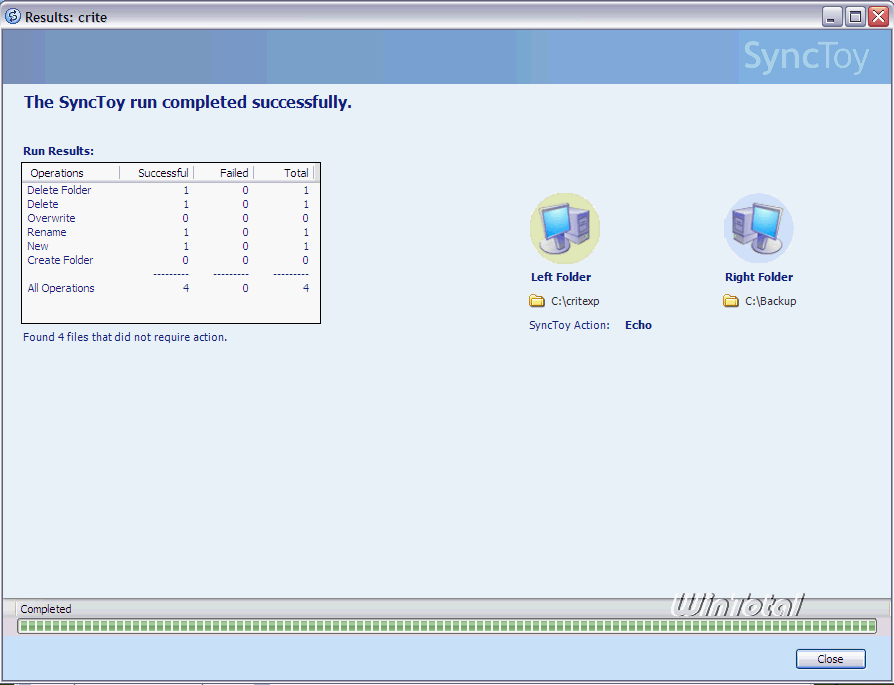This screenshot has width=894, height=685.
Task: Click the SyncToy title bar icon
Action: coord(12,16)
